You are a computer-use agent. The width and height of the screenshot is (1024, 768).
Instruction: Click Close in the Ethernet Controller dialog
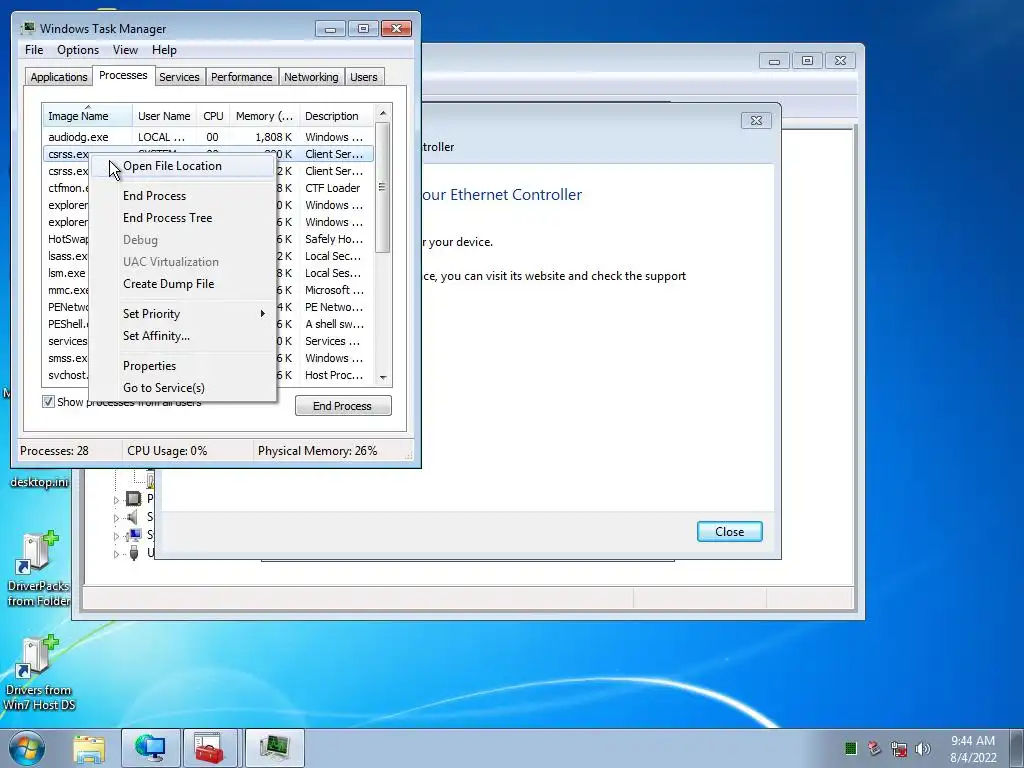pyautogui.click(x=729, y=532)
